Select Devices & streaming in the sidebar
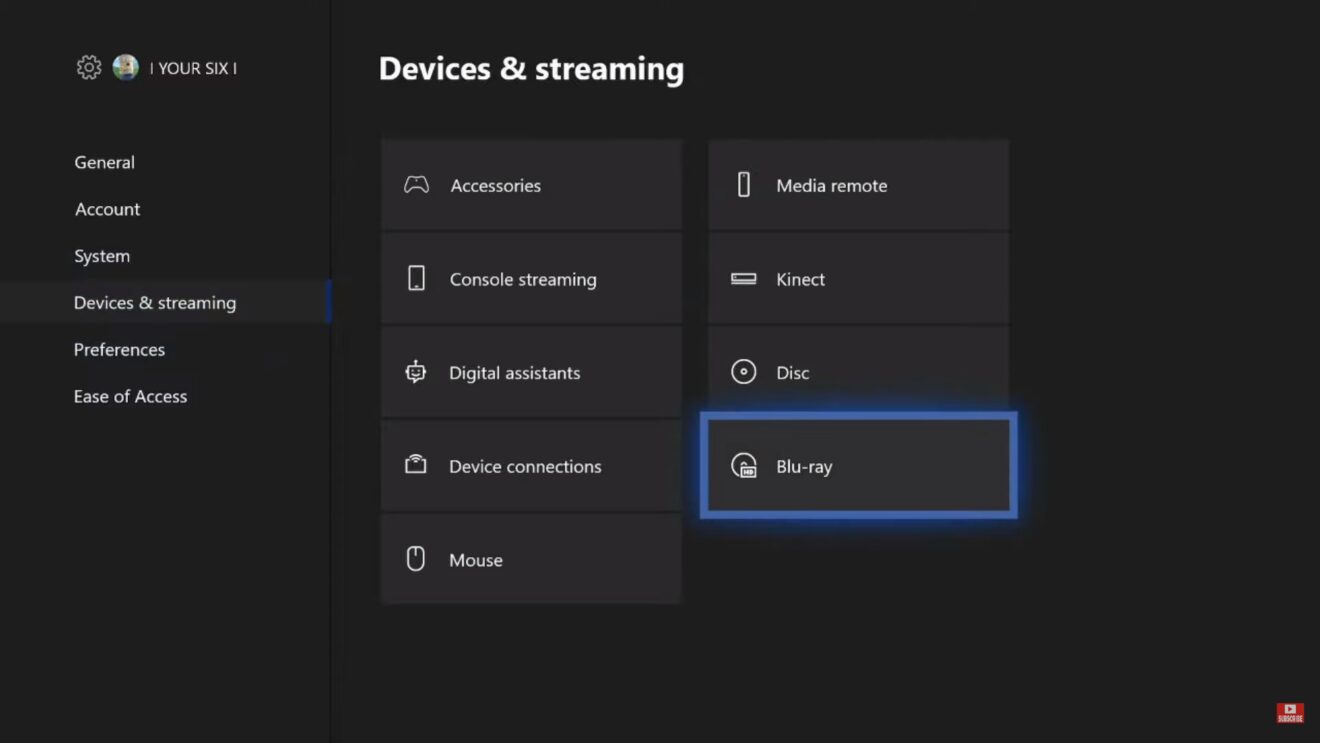This screenshot has height=743, width=1320. pos(155,303)
